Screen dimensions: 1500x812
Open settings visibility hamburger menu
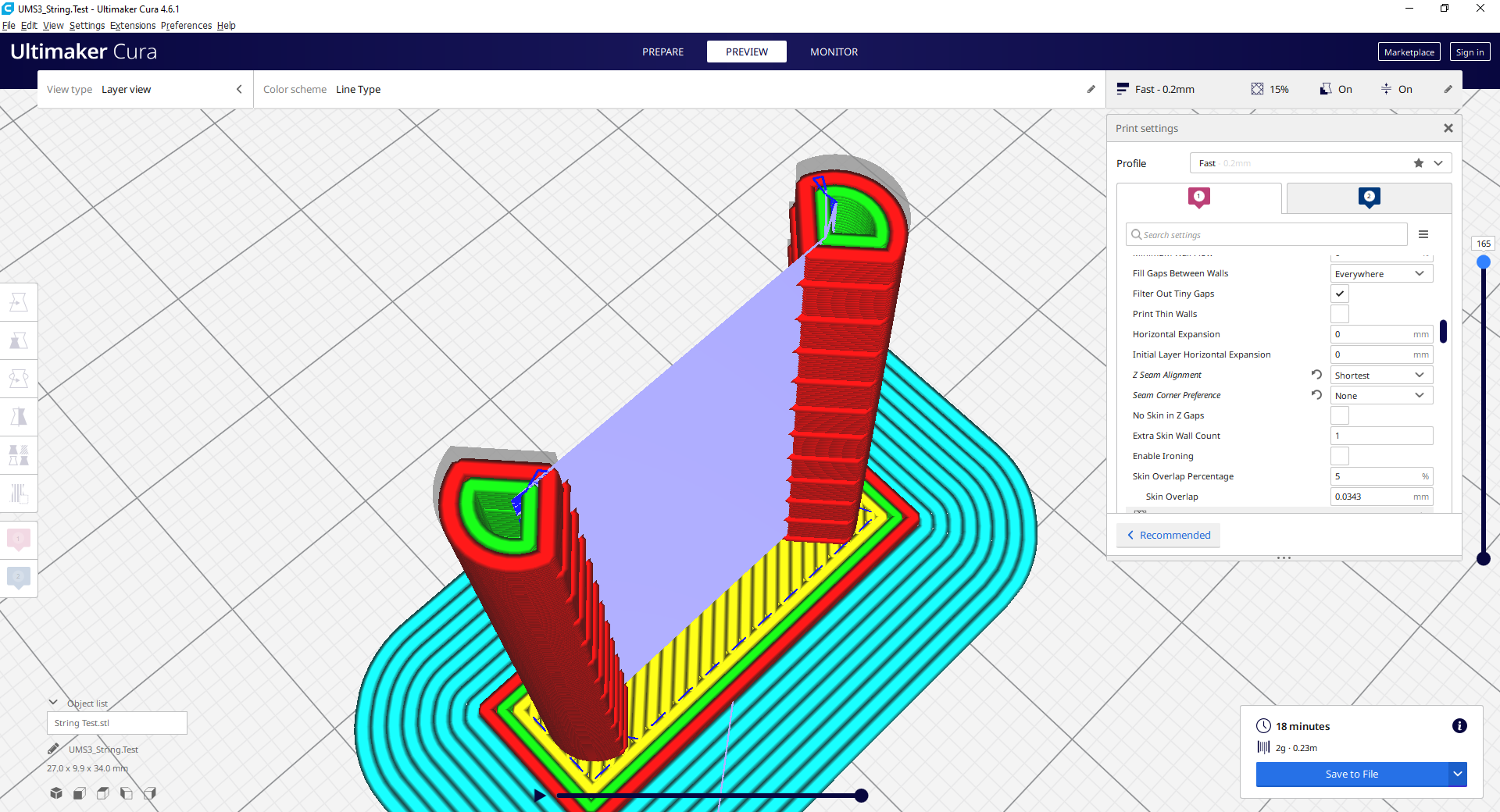pos(1423,234)
